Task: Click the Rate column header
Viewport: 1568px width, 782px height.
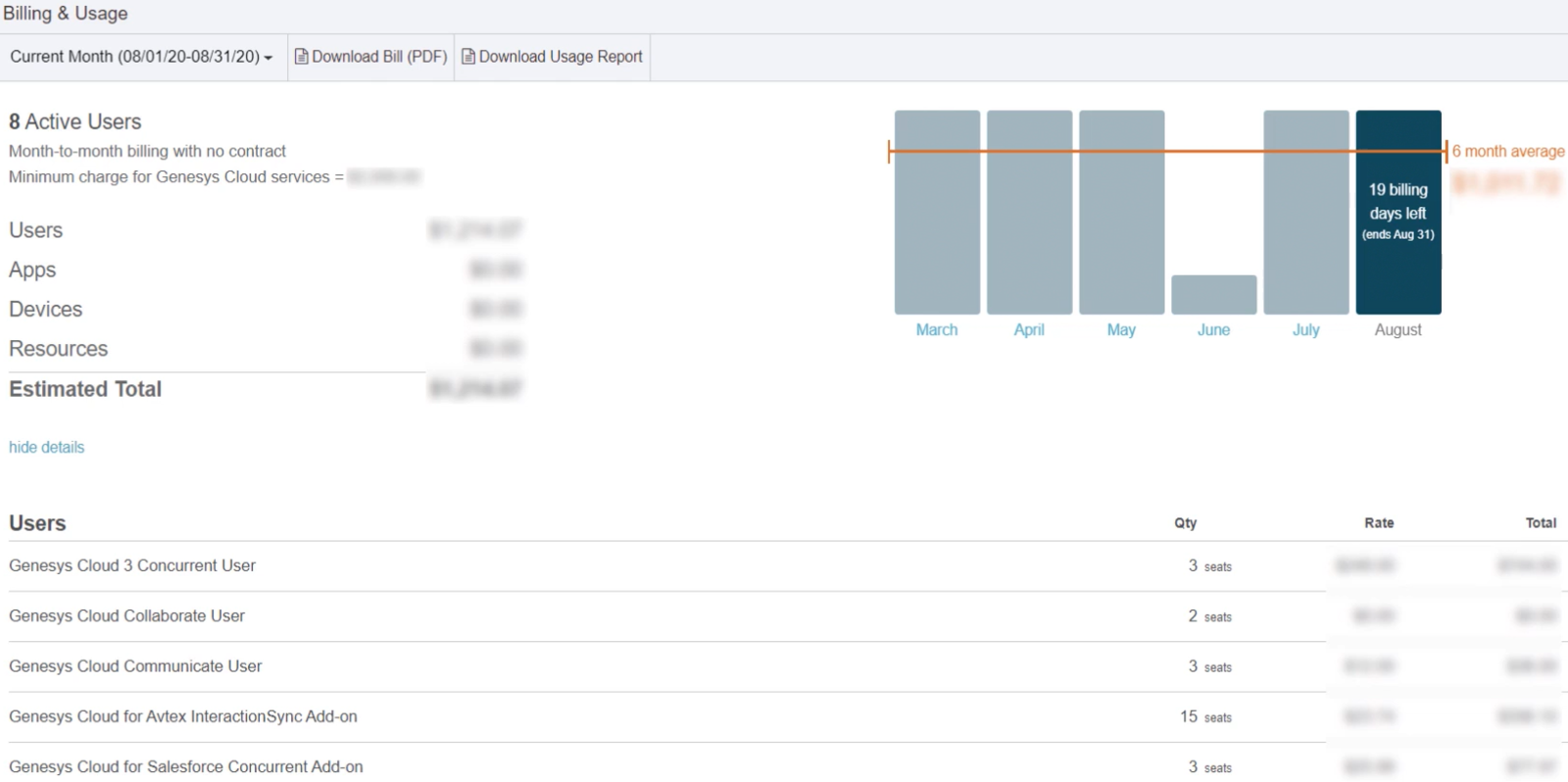Action: click(x=1379, y=523)
